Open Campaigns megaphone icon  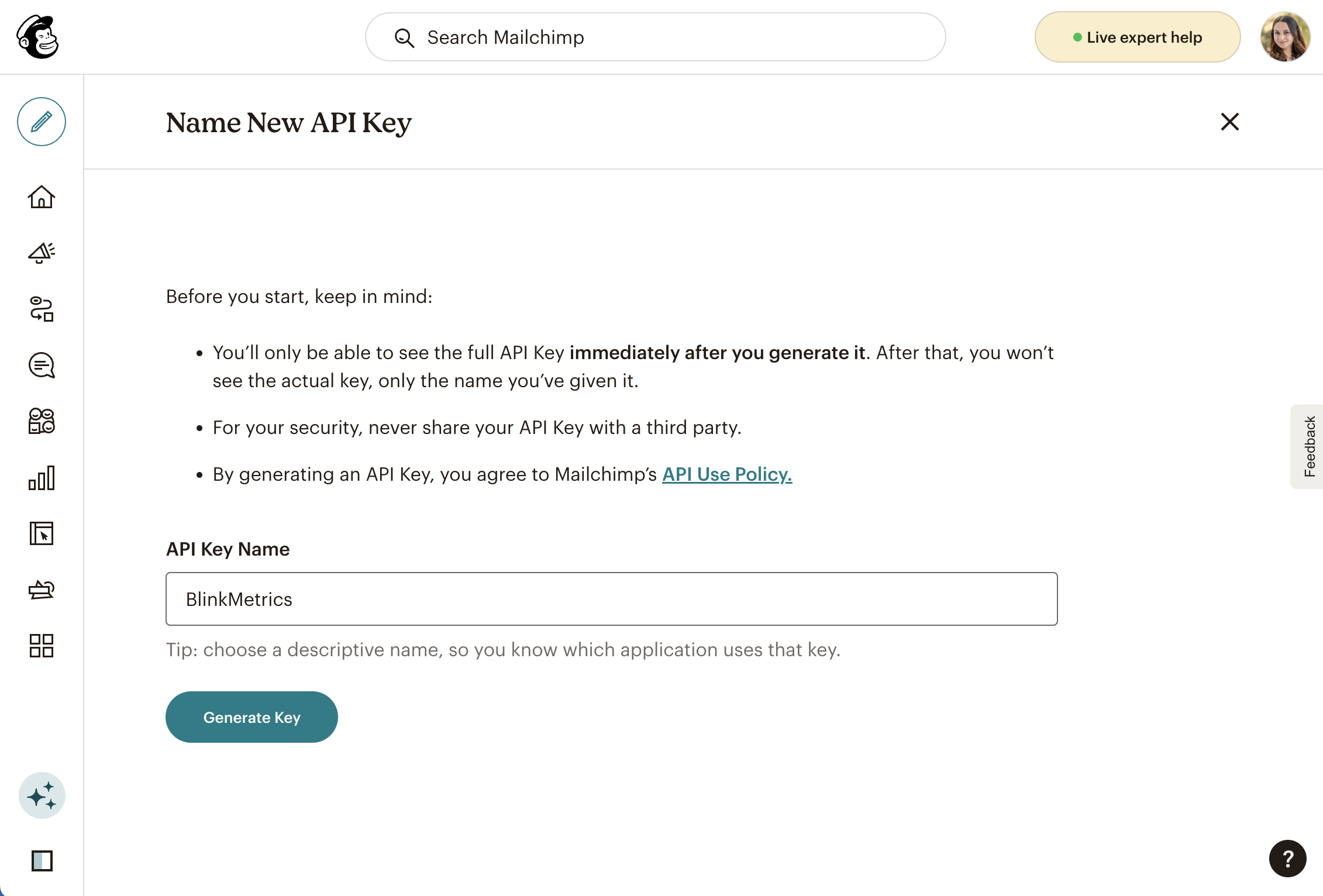(x=41, y=253)
